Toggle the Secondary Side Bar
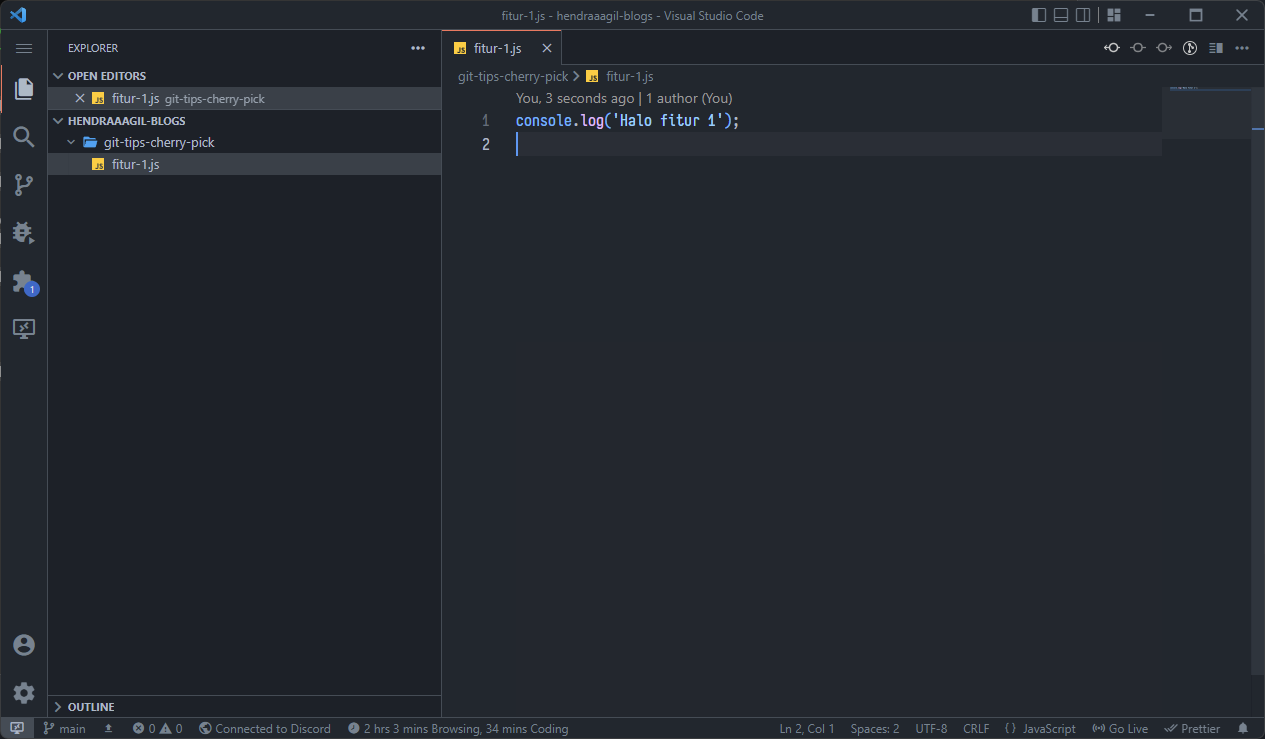The image size is (1265, 739). tap(1083, 14)
